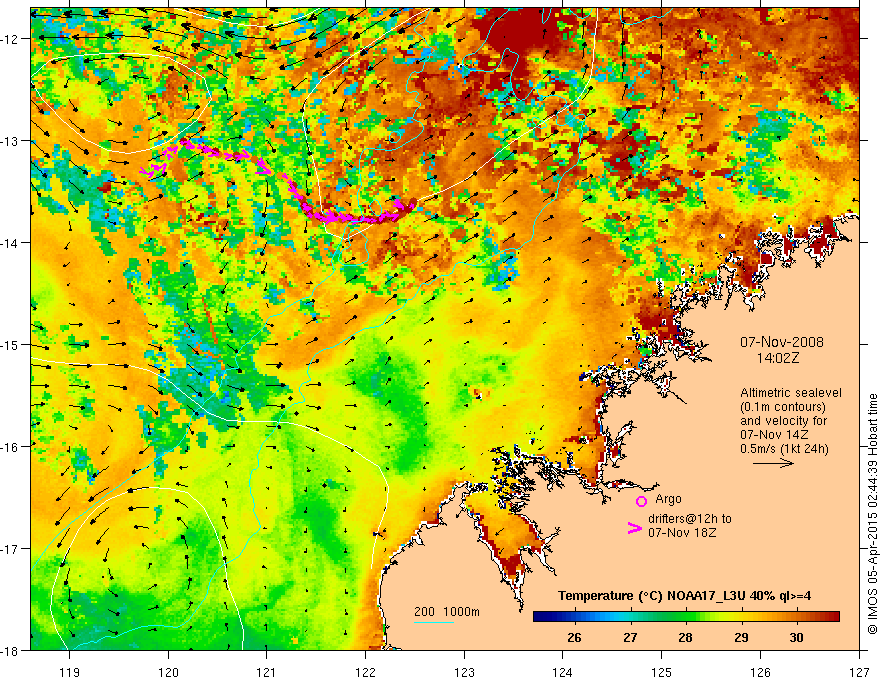Screen dimensions: 880x680
Task: Click the latitude axis label -15
Action: pyautogui.click(x=11, y=344)
